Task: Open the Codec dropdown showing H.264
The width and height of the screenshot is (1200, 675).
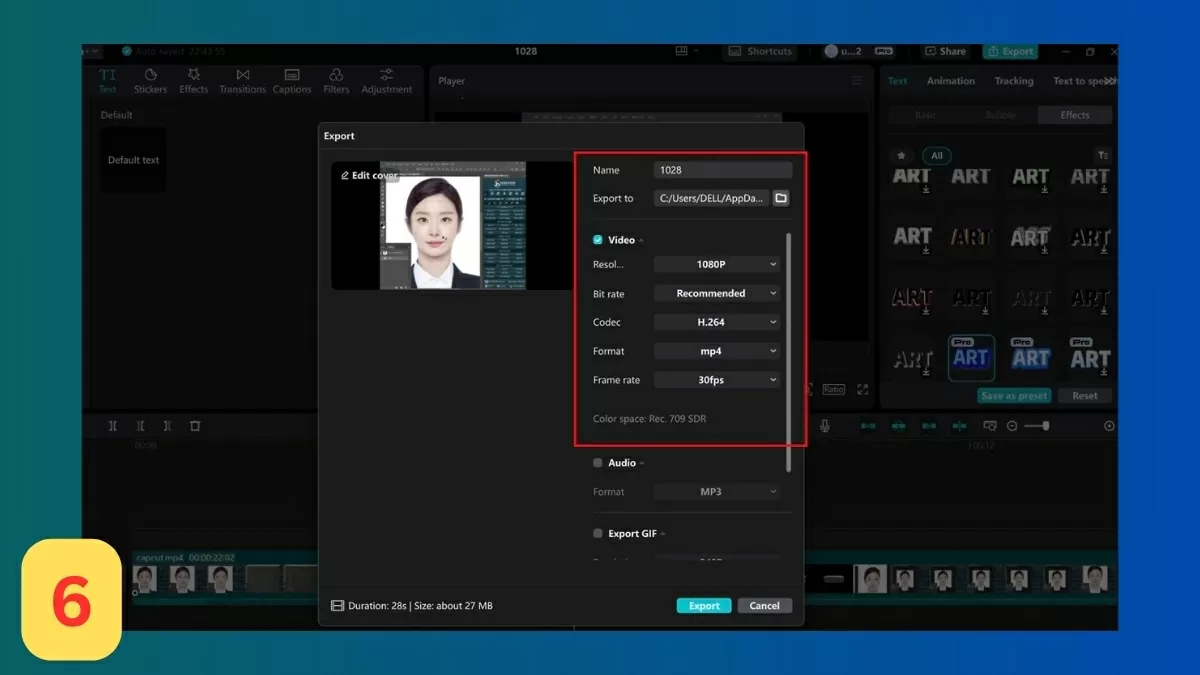Action: pyautogui.click(x=716, y=321)
